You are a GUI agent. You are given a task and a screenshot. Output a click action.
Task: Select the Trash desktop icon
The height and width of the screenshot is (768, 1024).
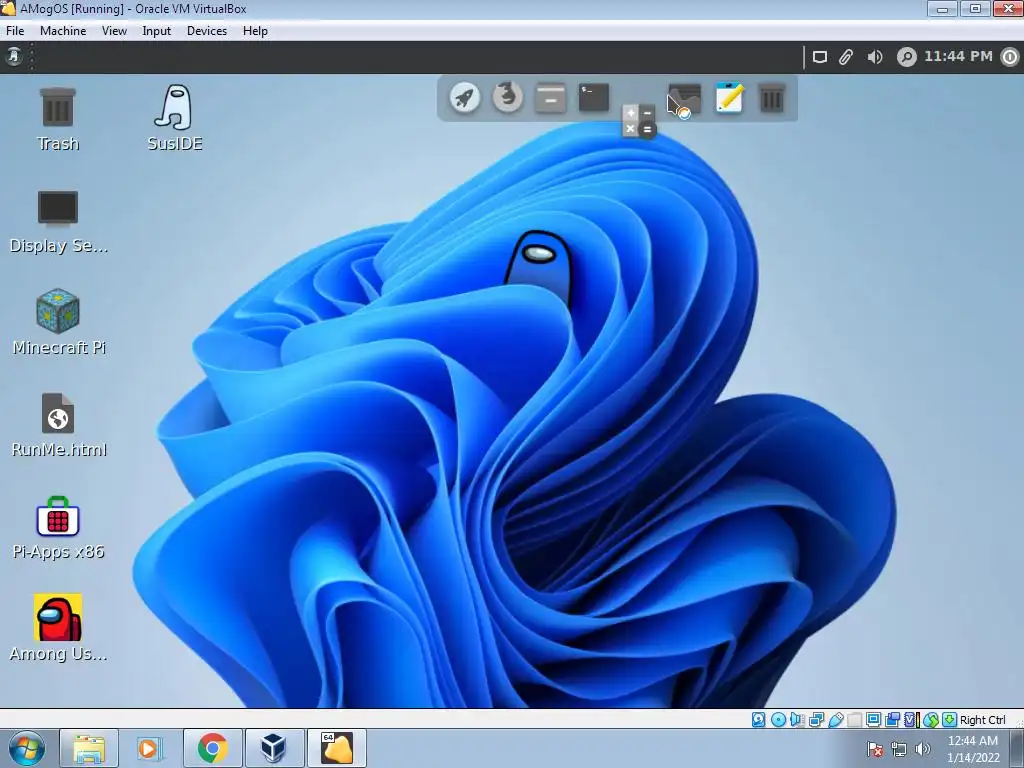[58, 120]
